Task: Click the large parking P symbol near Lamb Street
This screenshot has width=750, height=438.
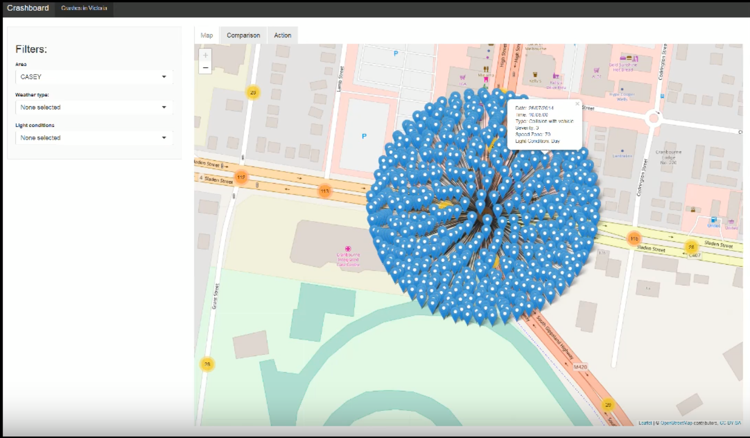Action: (x=364, y=136)
